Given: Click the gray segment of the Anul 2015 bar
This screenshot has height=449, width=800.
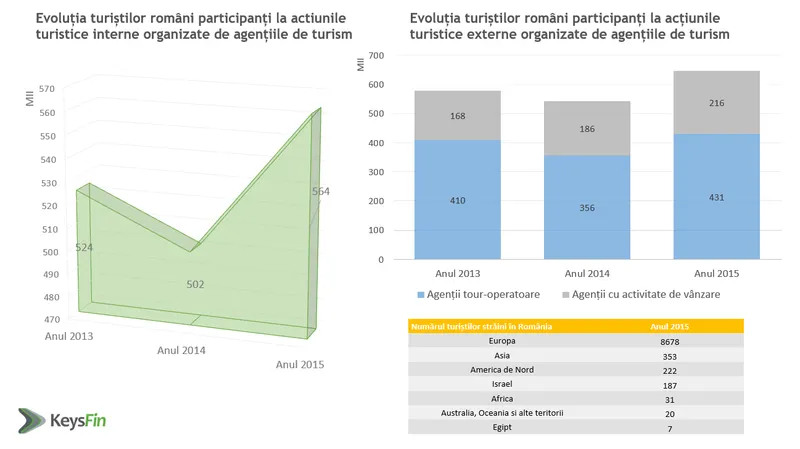Looking at the screenshot, I should coord(716,103).
